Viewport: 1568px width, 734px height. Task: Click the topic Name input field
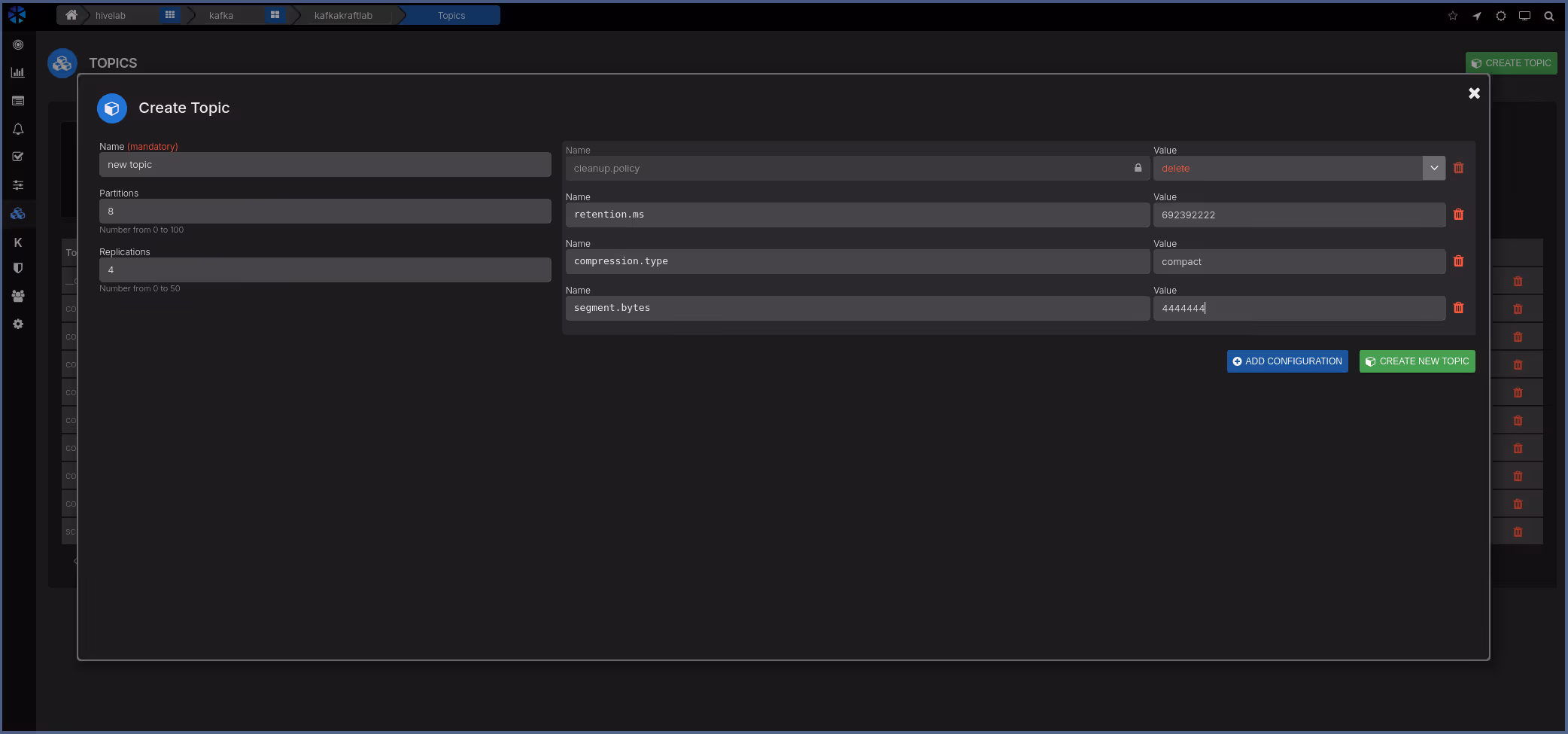tap(325, 165)
